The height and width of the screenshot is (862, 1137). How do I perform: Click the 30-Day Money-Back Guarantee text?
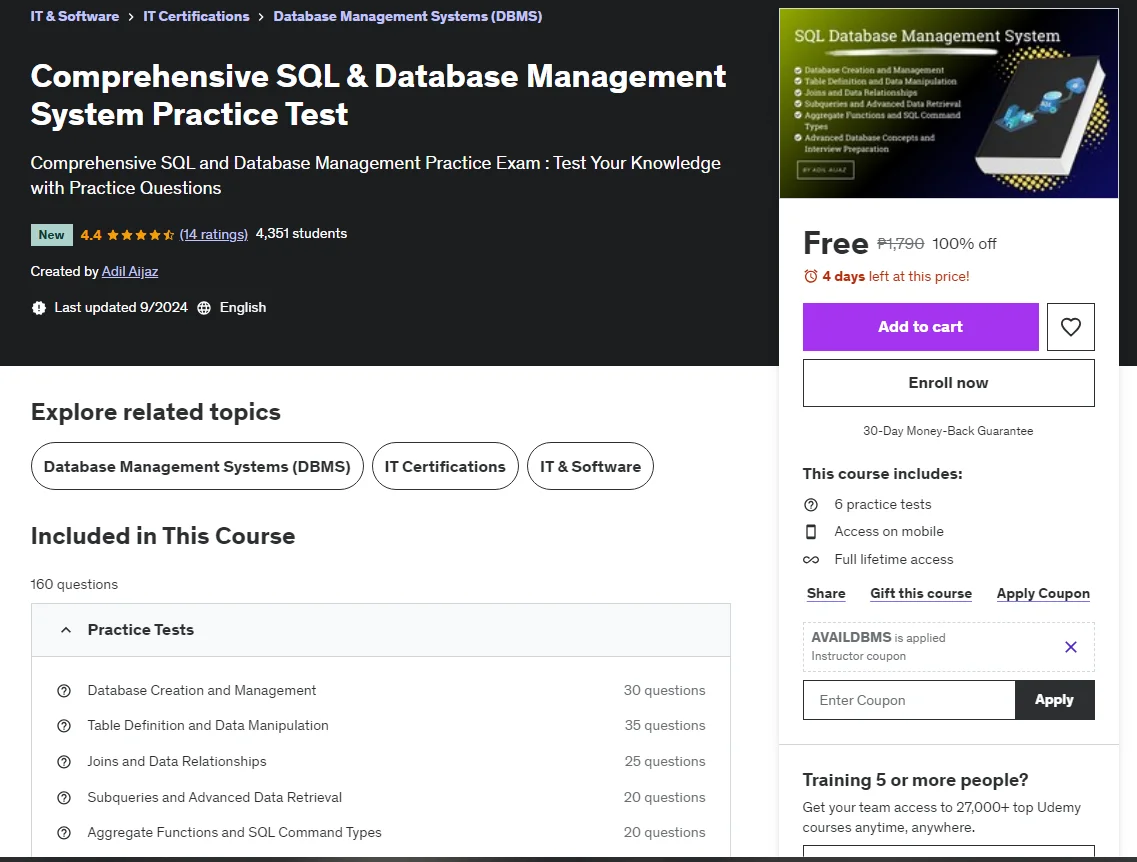[948, 431]
